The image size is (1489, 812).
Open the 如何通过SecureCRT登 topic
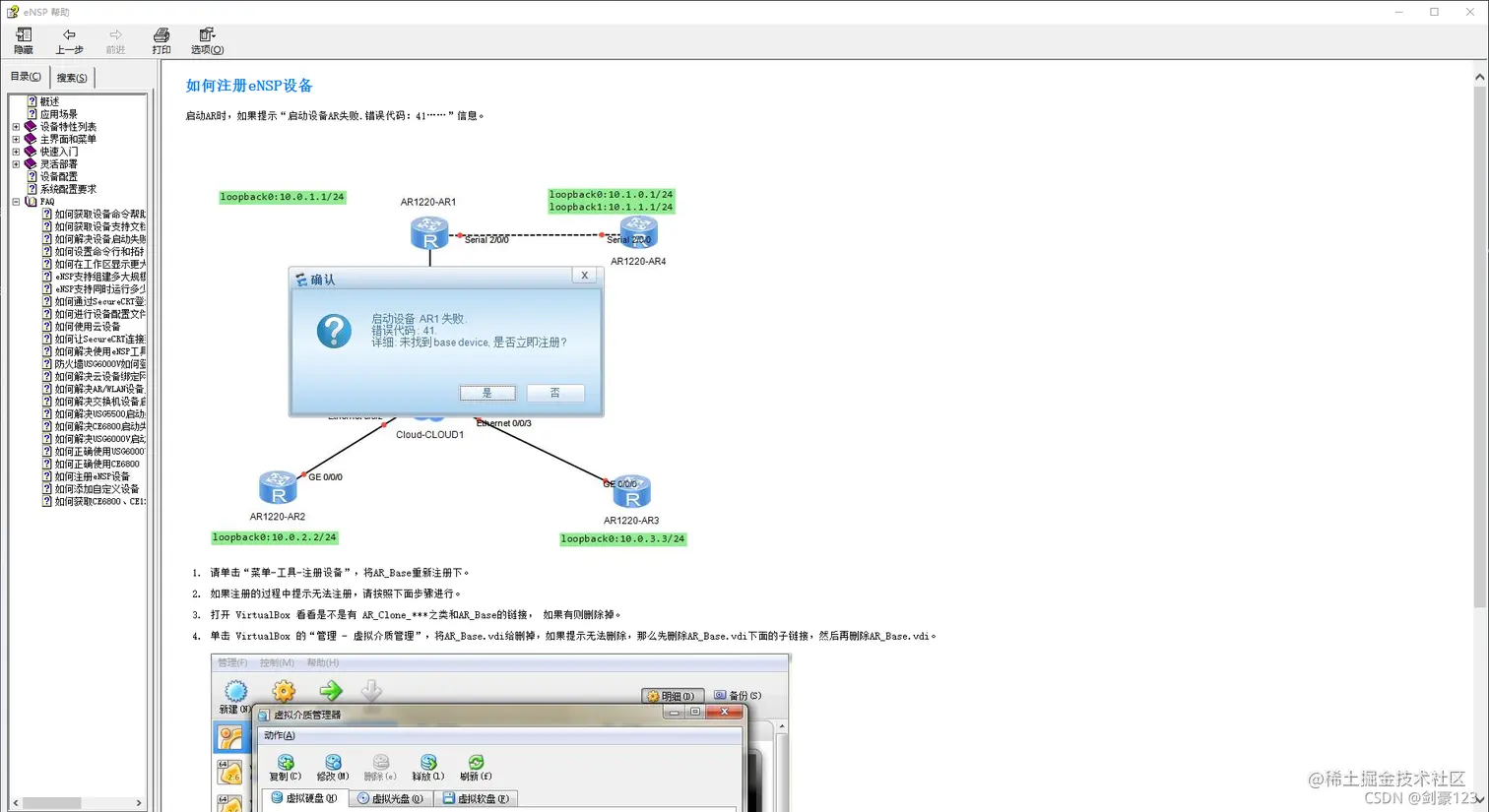point(99,302)
